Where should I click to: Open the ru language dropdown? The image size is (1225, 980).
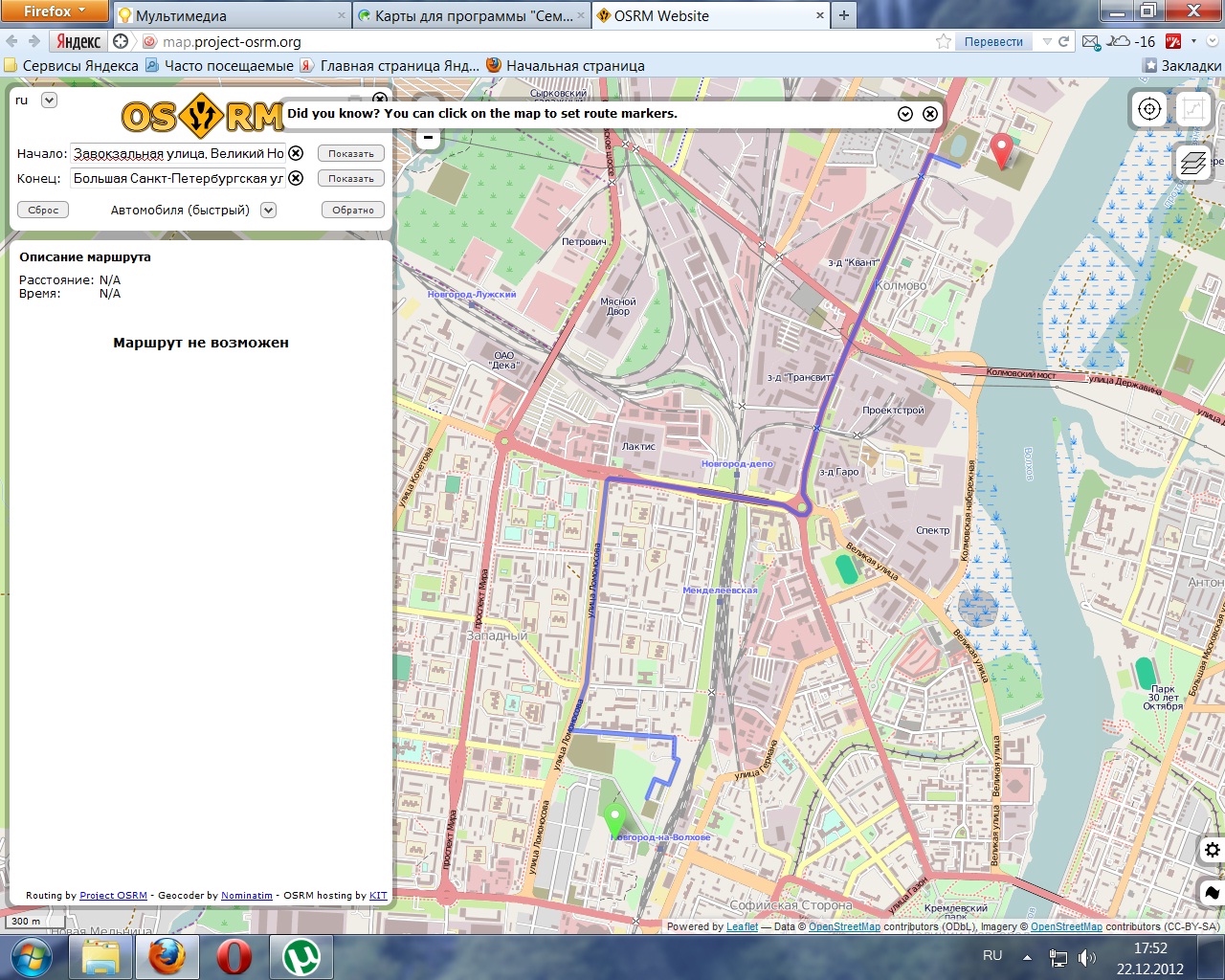(x=49, y=100)
